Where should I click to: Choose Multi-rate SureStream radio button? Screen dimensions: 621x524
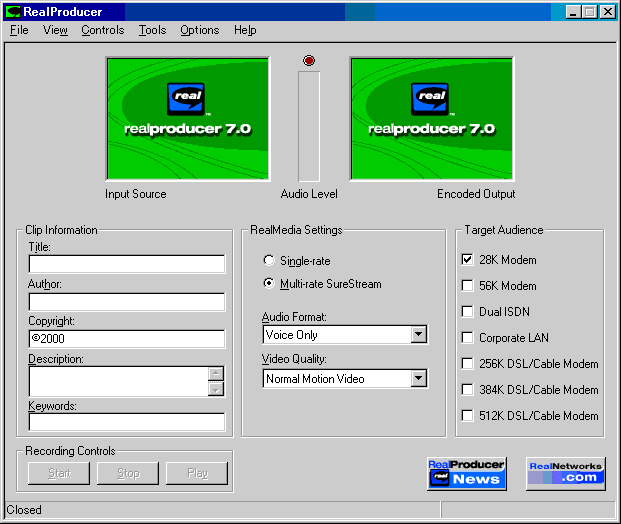point(268,284)
